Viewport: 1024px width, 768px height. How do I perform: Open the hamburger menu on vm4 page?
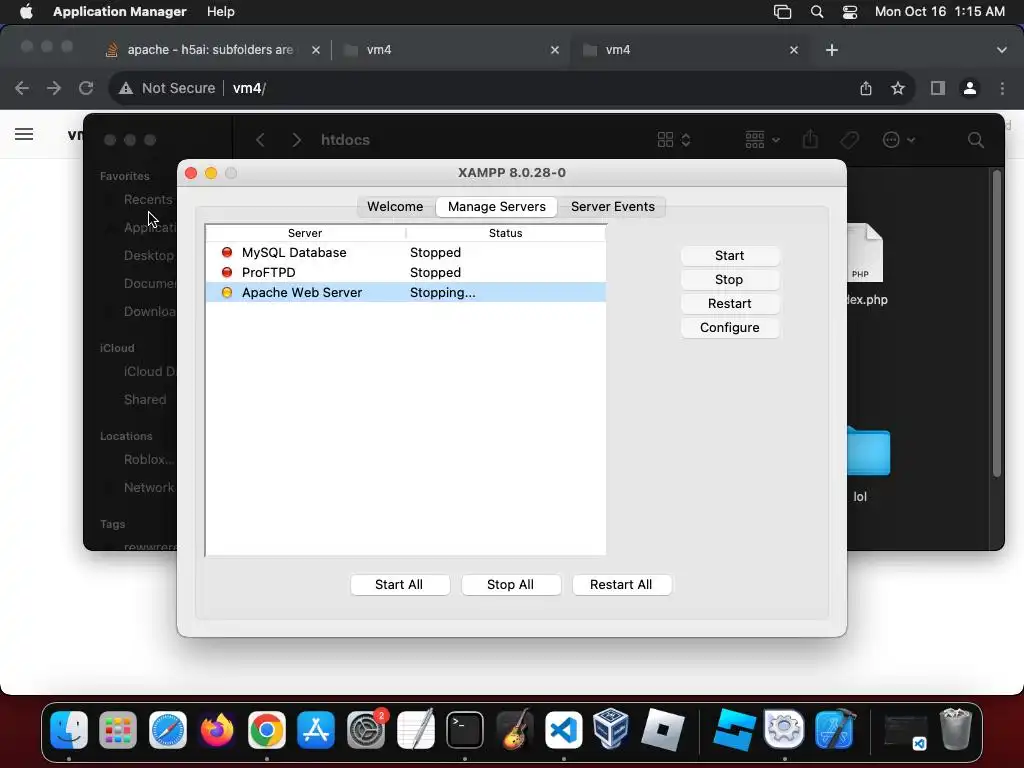(x=24, y=134)
